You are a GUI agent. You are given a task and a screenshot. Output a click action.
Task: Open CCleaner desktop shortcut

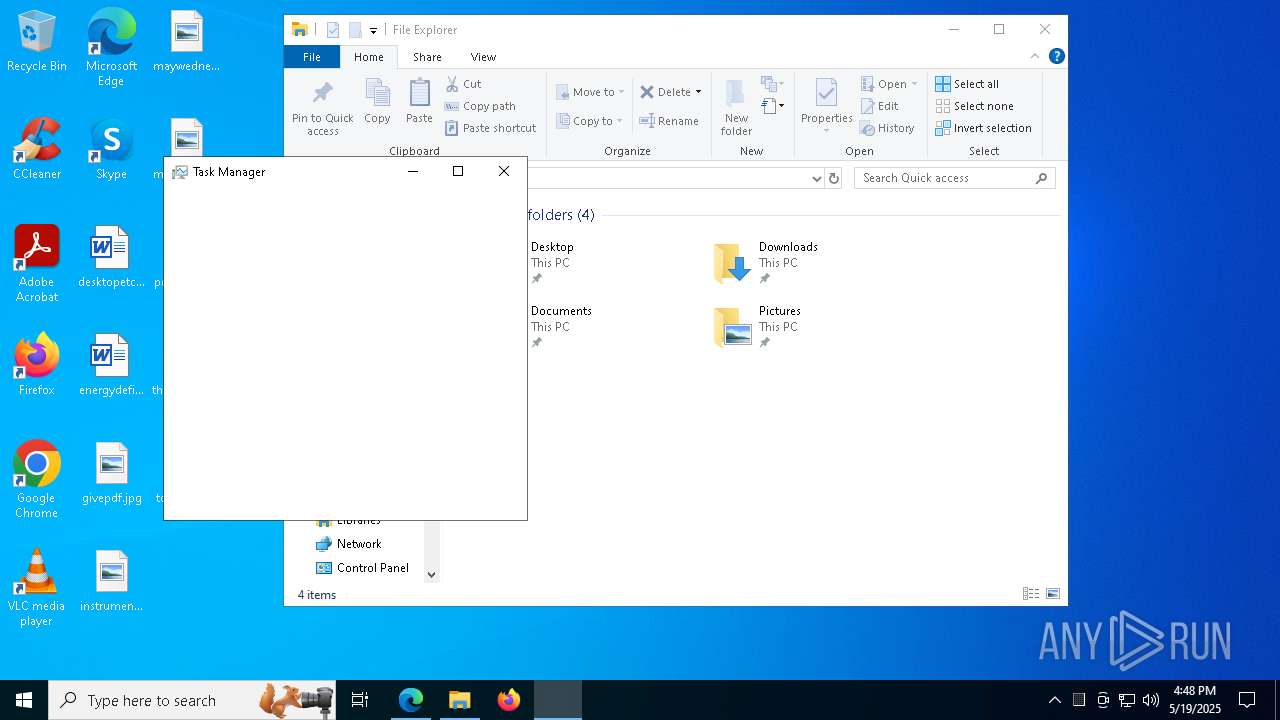click(37, 149)
